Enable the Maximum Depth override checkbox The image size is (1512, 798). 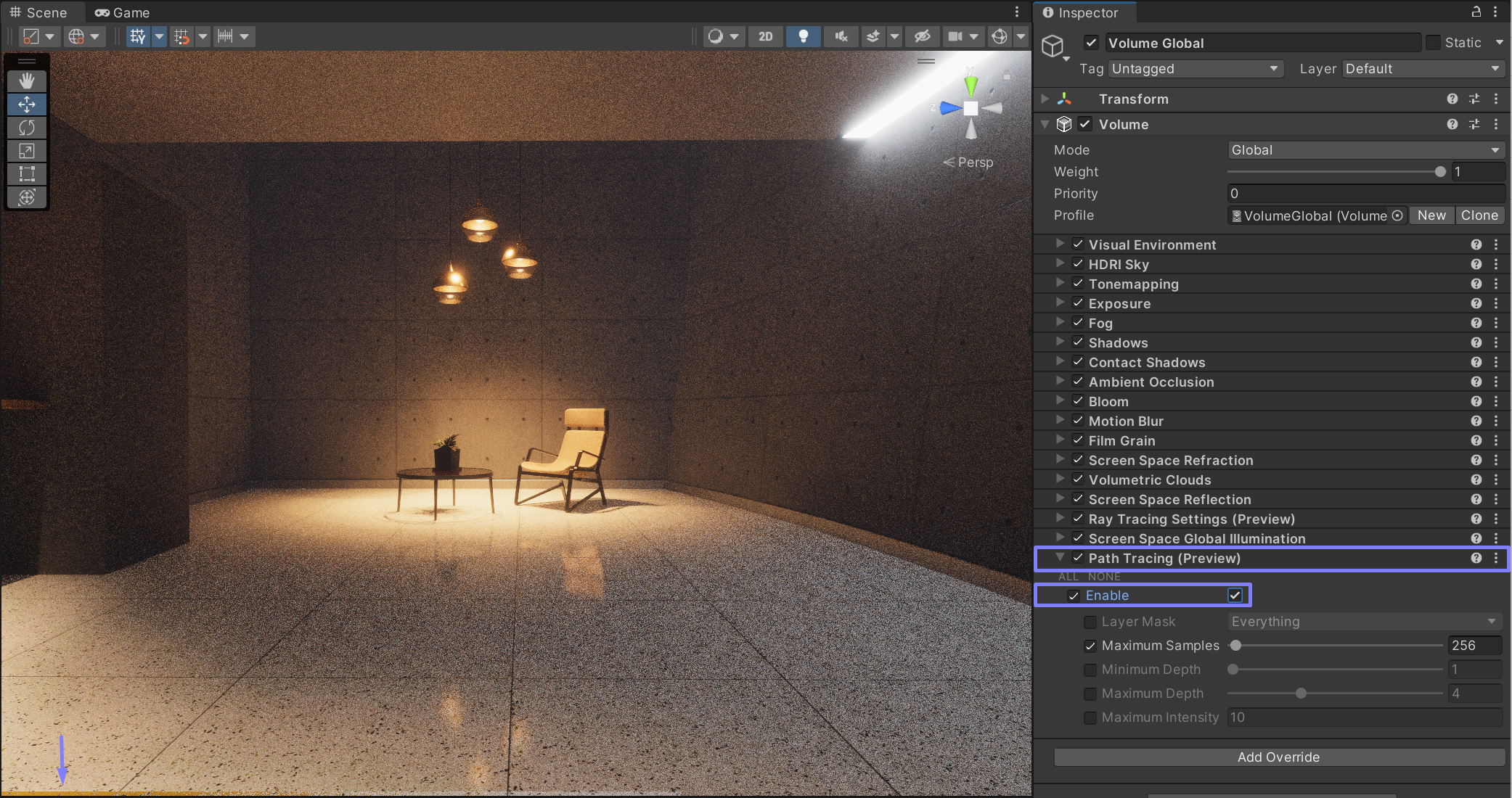point(1090,694)
